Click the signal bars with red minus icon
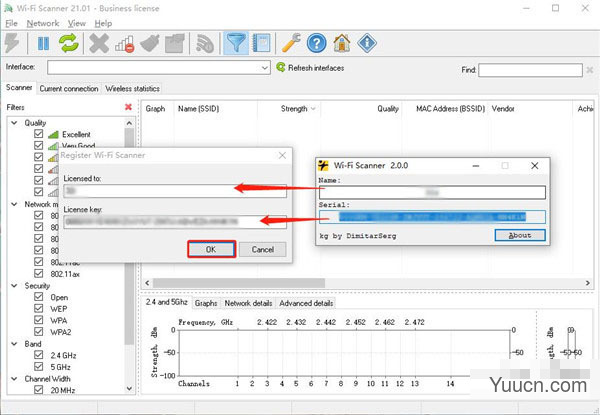 125,44
